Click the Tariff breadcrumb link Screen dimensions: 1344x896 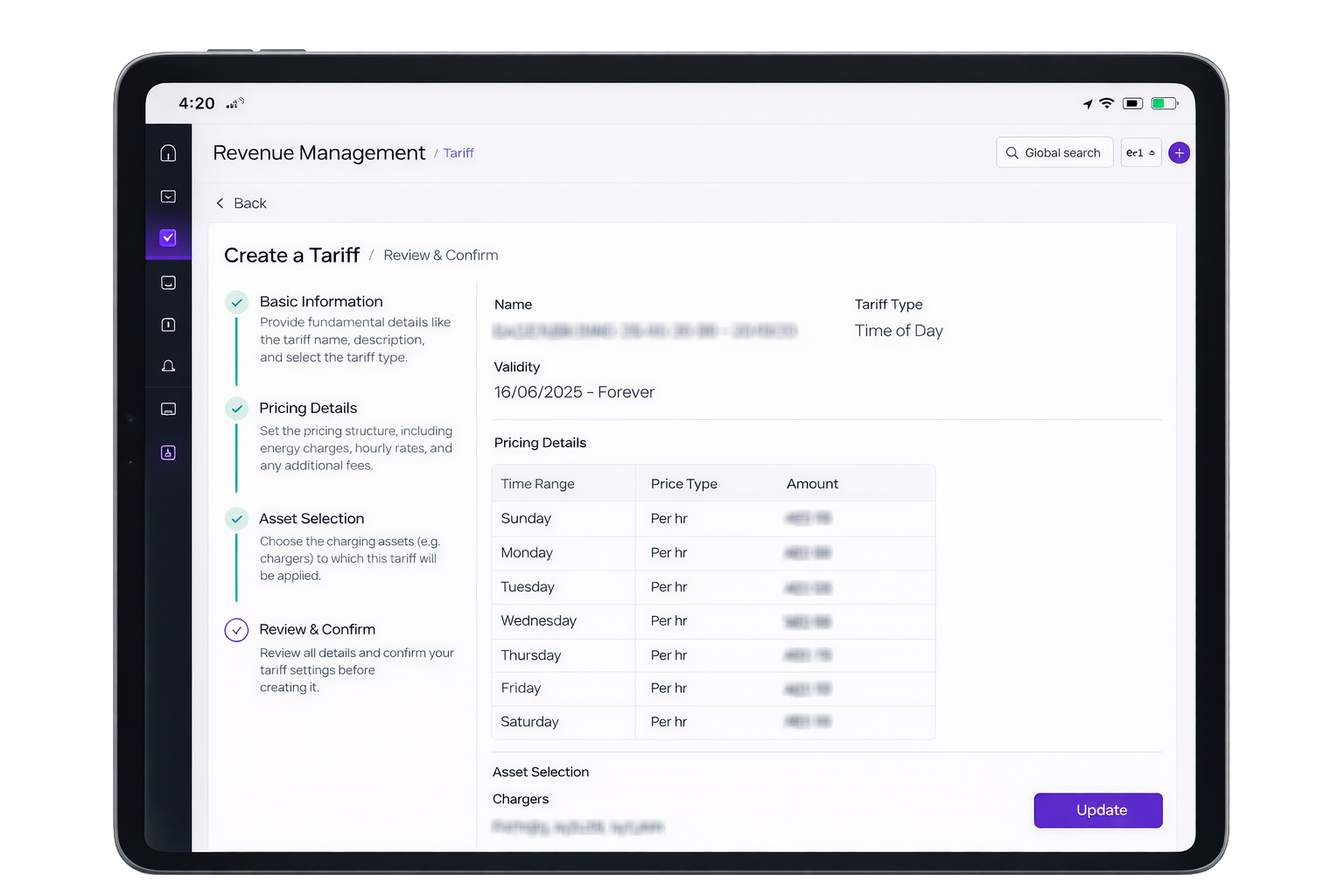tap(458, 153)
